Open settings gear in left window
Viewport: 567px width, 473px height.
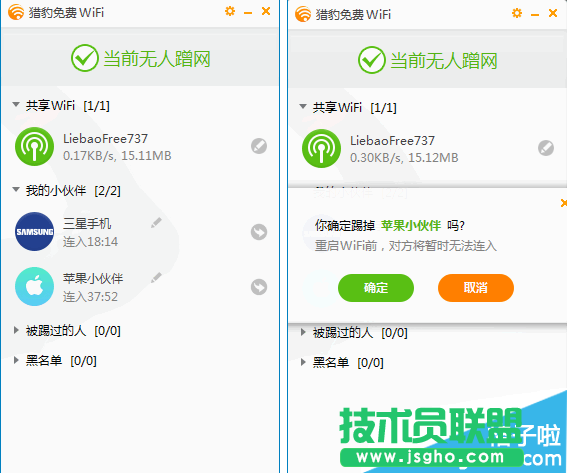point(230,11)
